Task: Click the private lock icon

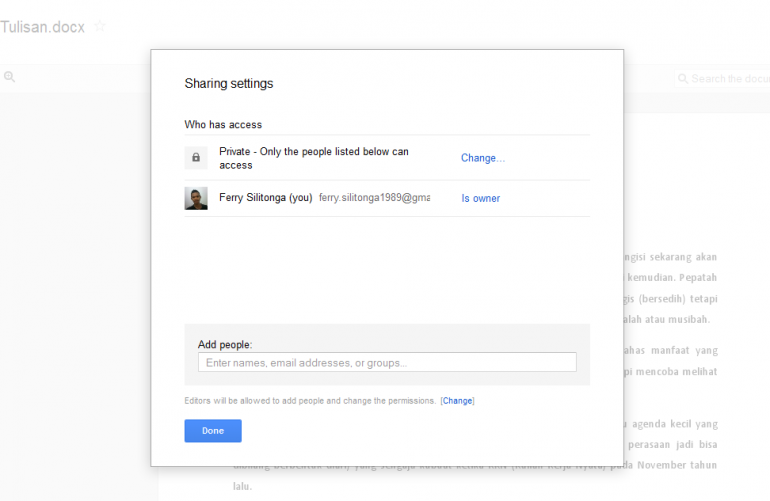Action: coord(196,158)
